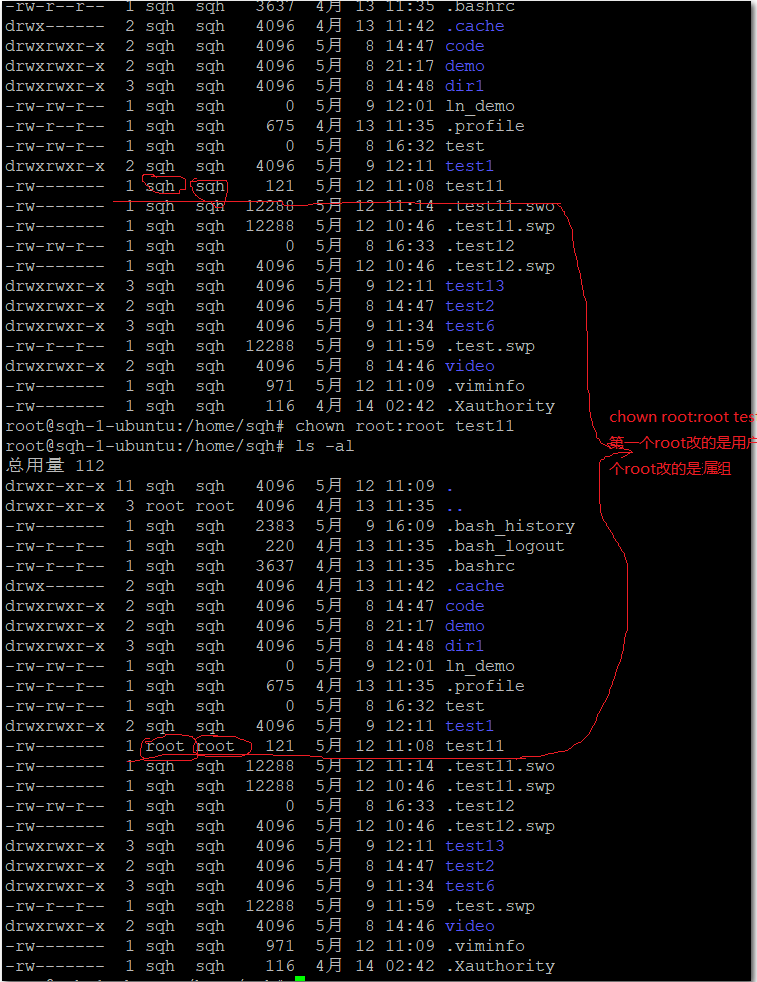Click the video directory listed before the chown command
Image resolution: width=757 pixels, height=982 pixels.
(x=470, y=366)
